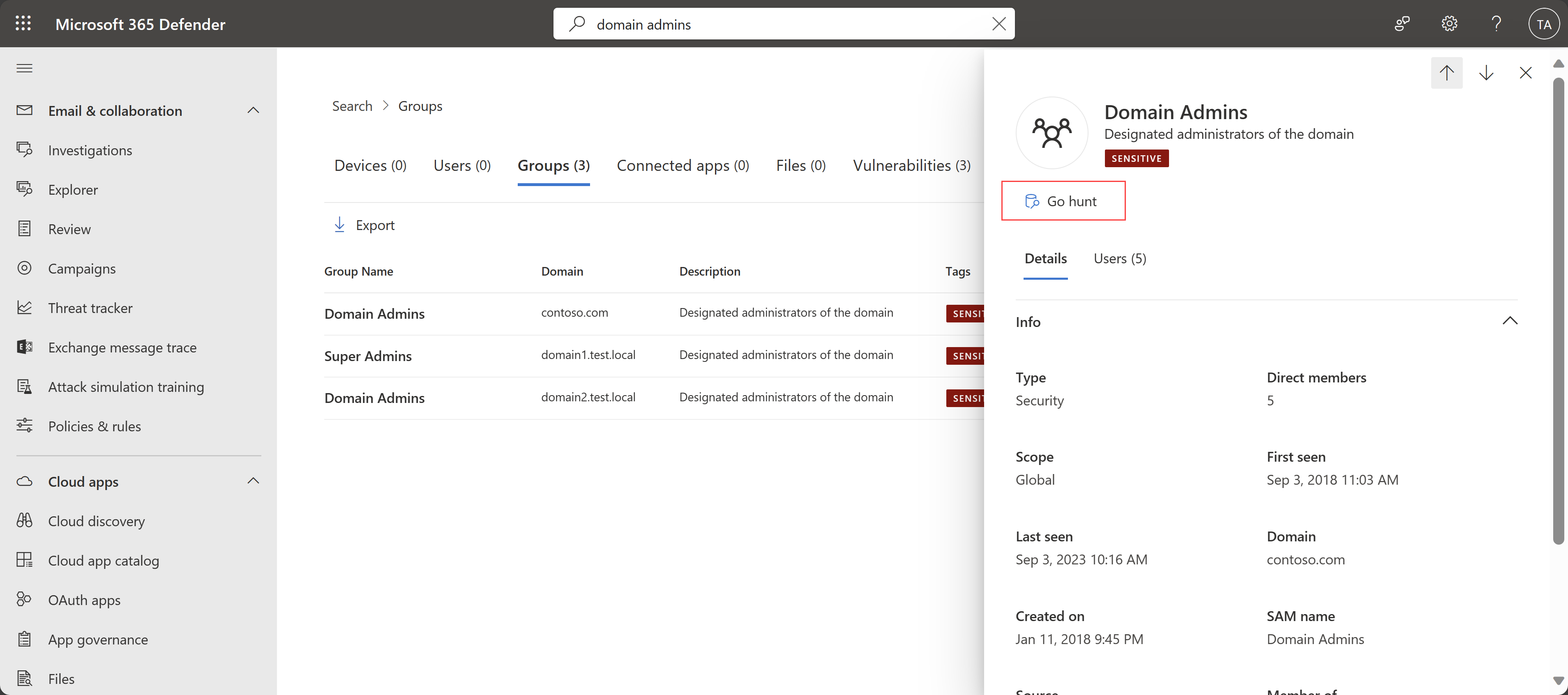1568x695 pixels.
Task: Switch to the Users (5) tab
Action: click(1119, 257)
